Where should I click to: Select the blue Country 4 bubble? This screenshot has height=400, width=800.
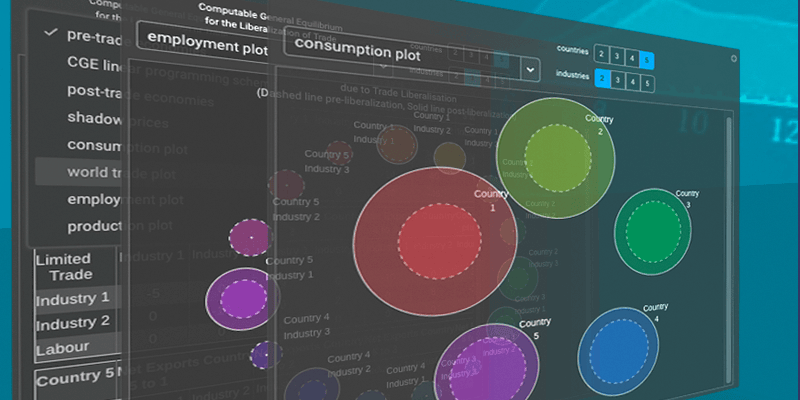click(618, 352)
